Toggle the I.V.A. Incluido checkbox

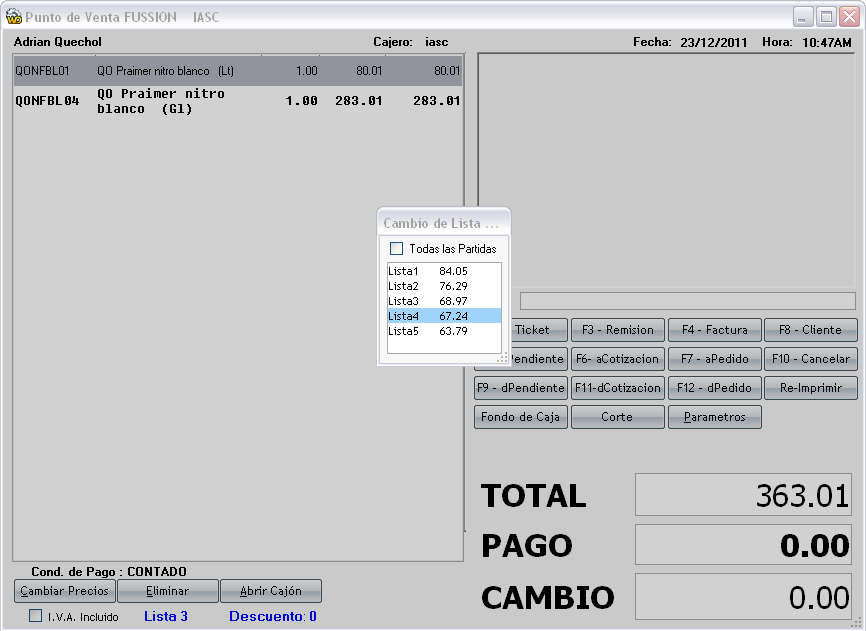[x=35, y=616]
